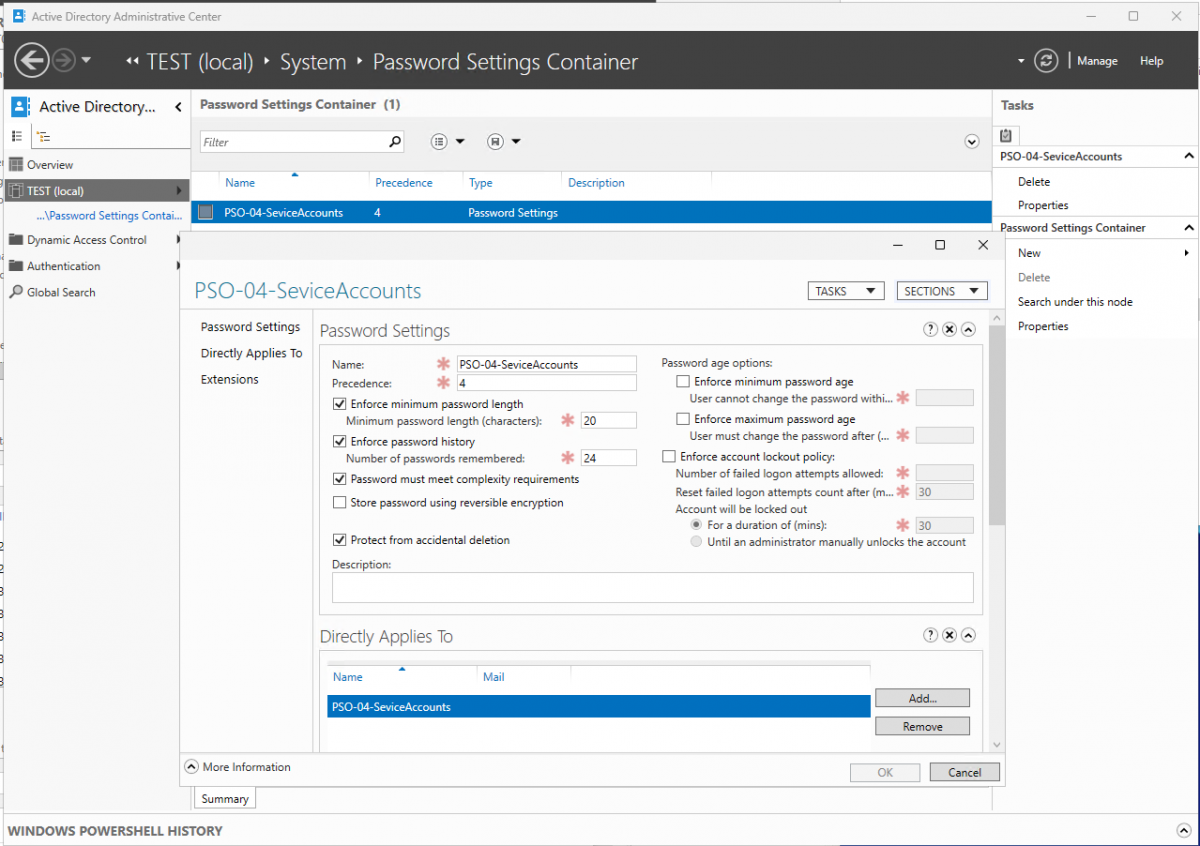Click the clipboard icon in Tasks pane
Image resolution: width=1200 pixels, height=846 pixels.
click(x=1006, y=135)
